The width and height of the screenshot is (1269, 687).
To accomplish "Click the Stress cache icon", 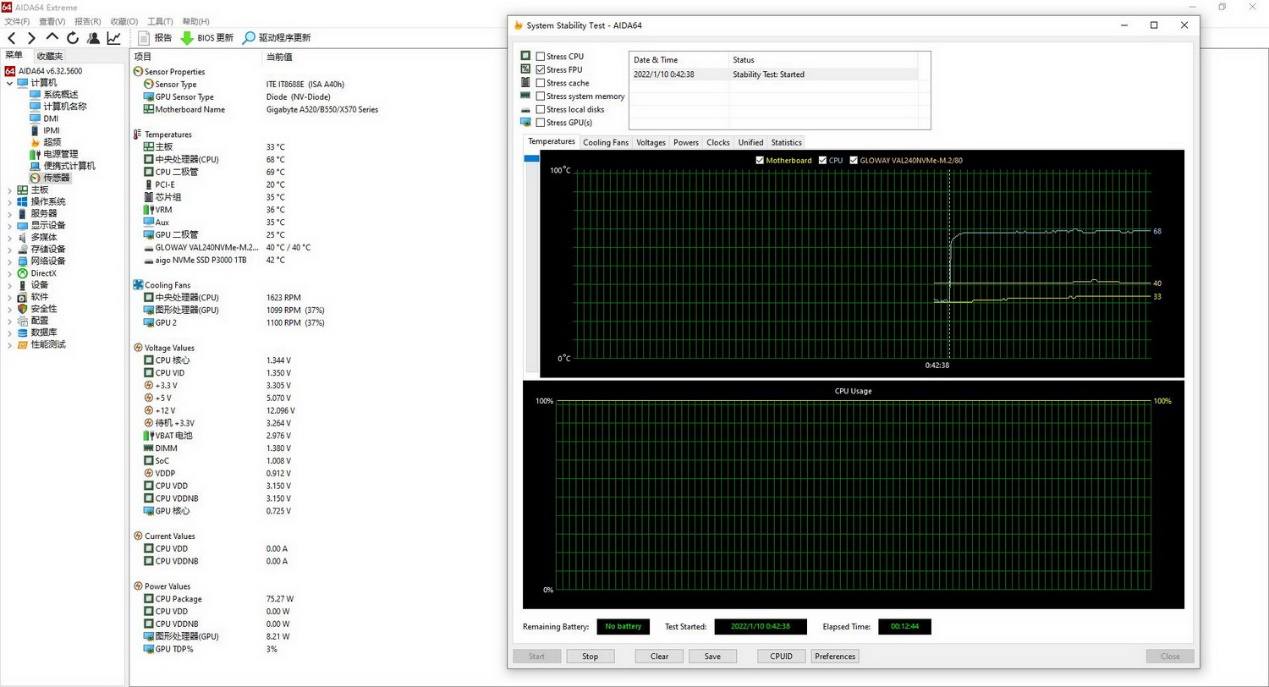I will click(526, 83).
